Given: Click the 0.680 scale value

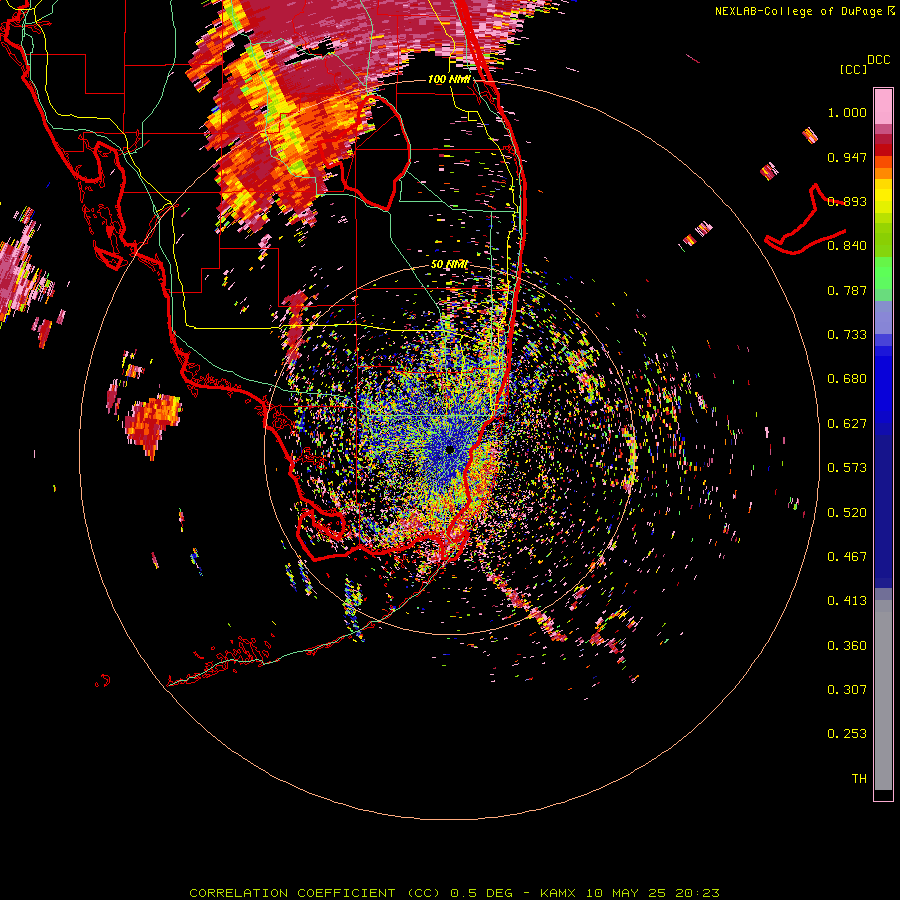Looking at the screenshot, I should tap(847, 379).
